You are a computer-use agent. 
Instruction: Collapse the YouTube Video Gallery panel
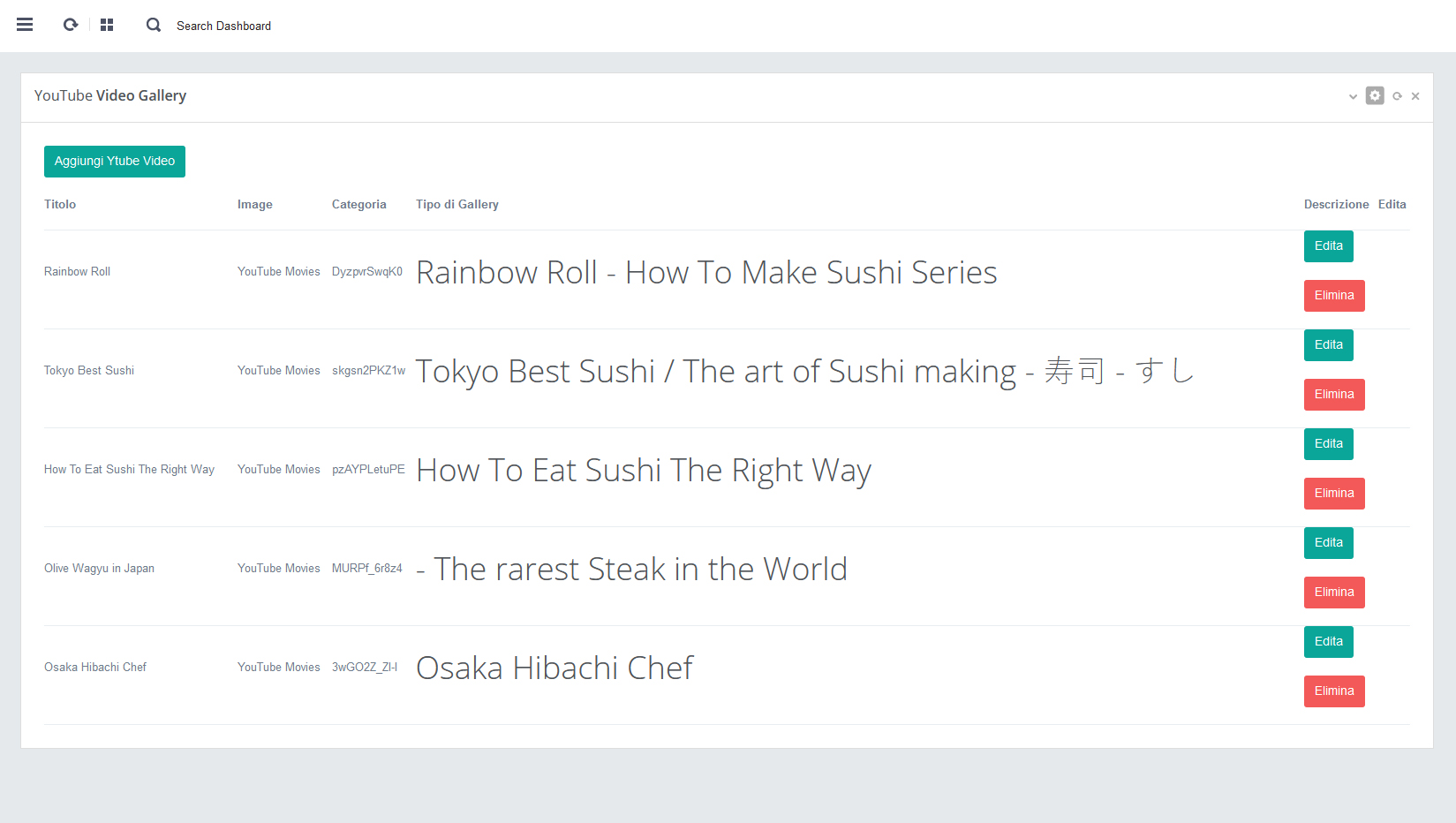[1353, 96]
